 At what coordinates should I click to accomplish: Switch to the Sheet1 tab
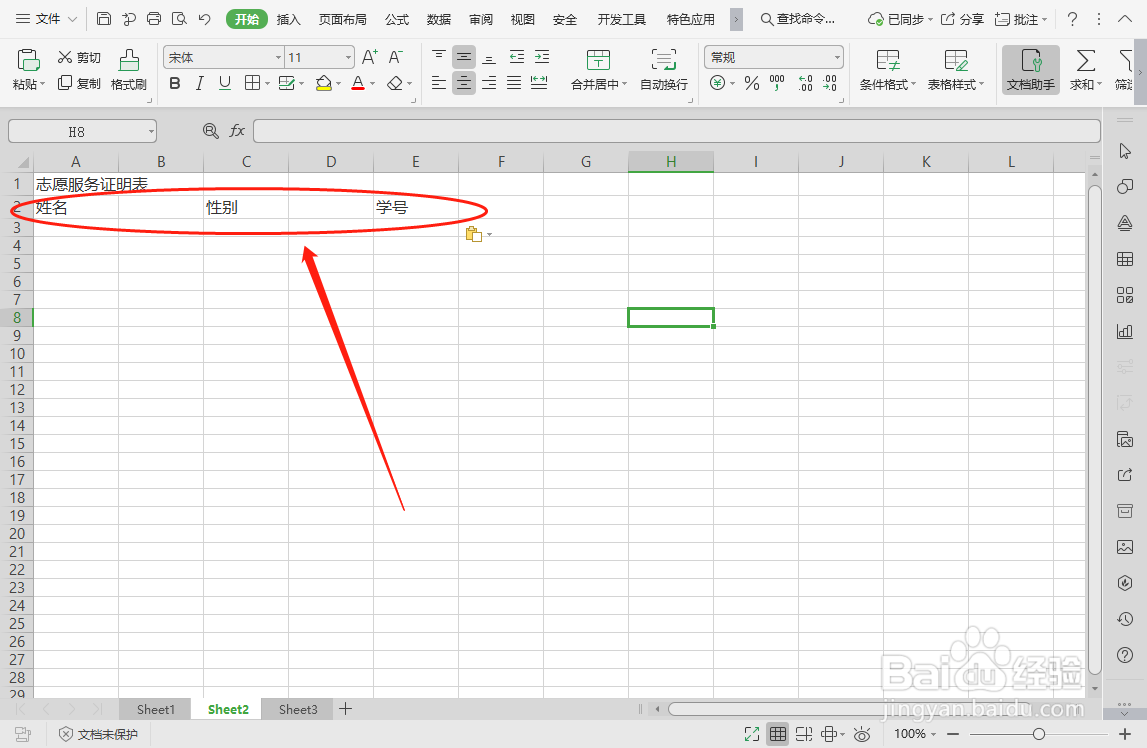coord(155,709)
